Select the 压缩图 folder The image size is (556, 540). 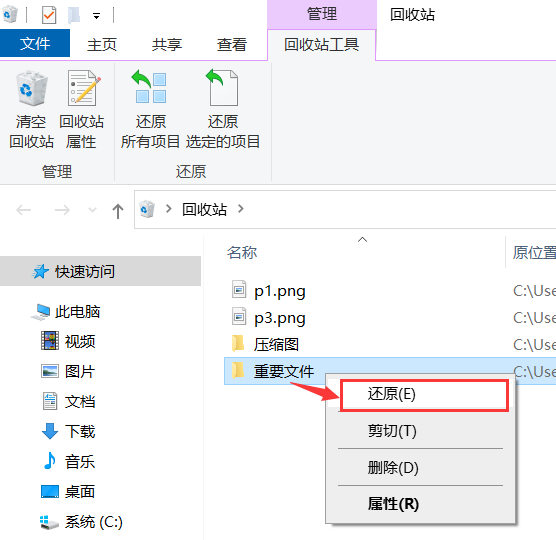coord(276,344)
